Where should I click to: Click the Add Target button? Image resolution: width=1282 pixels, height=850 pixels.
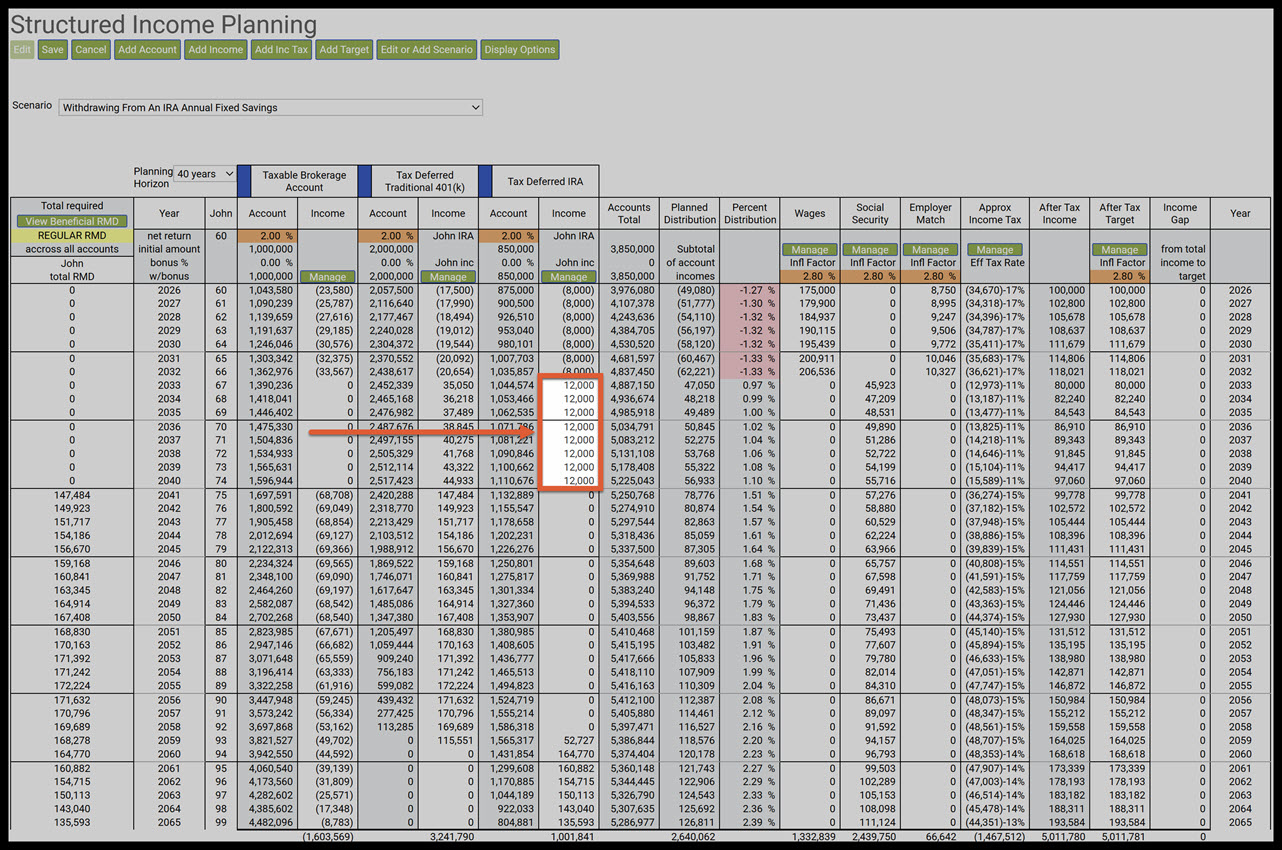pyautogui.click(x=344, y=50)
